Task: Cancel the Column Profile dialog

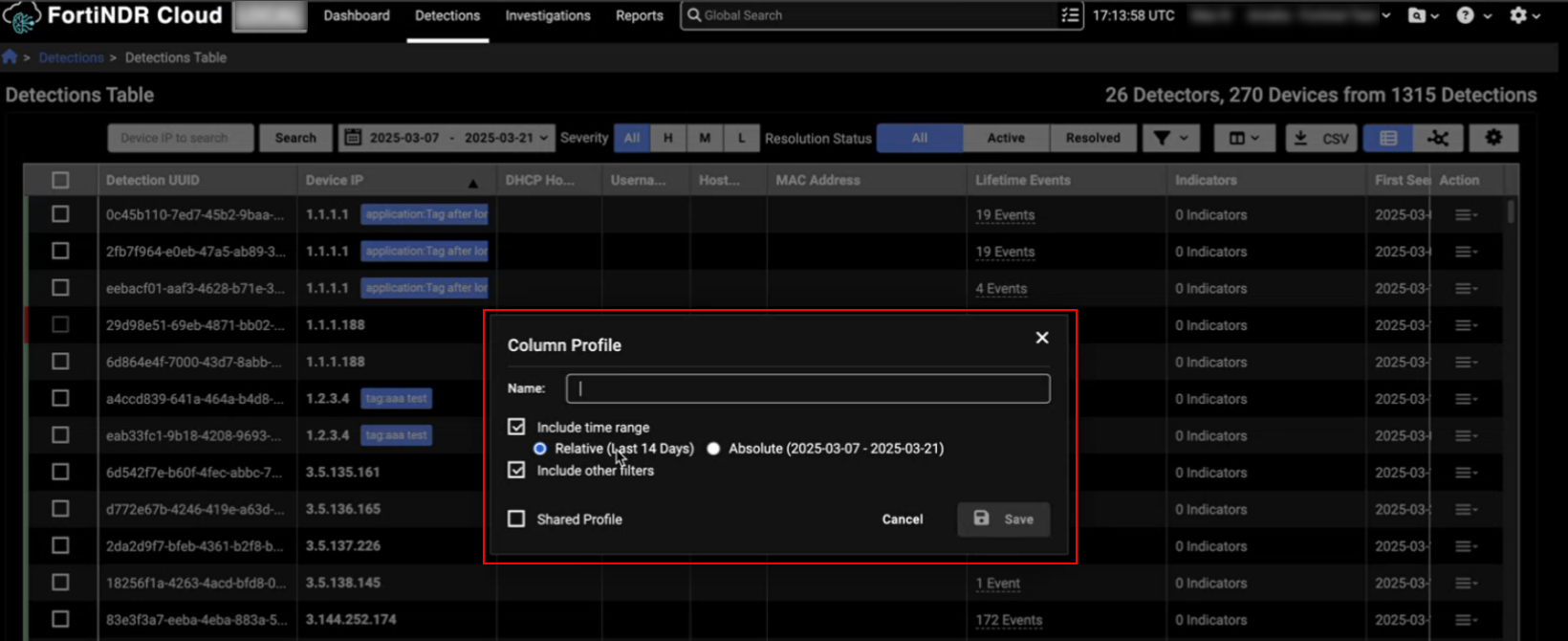Action: click(903, 519)
